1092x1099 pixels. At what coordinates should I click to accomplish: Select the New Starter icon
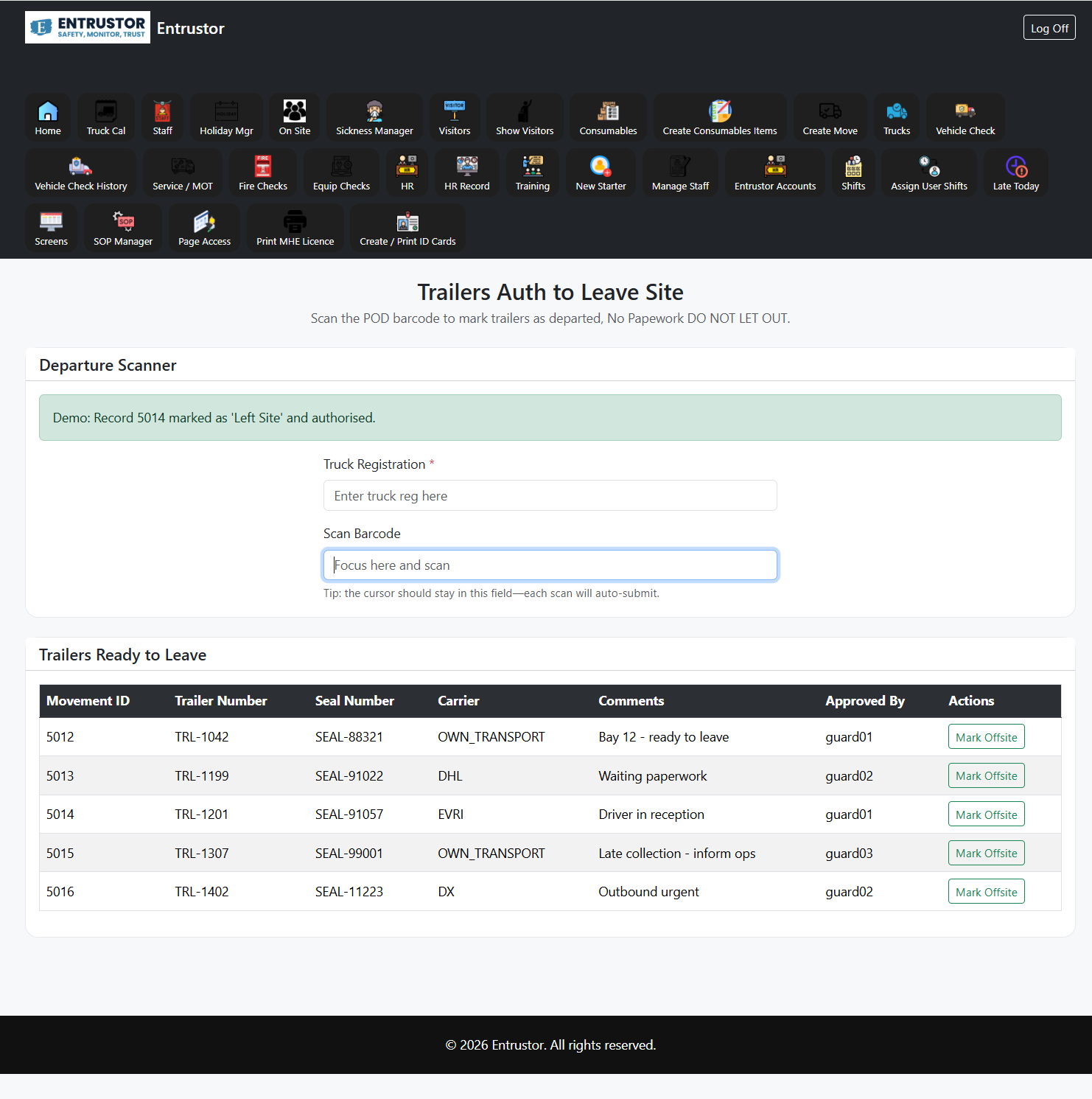pyautogui.click(x=601, y=167)
